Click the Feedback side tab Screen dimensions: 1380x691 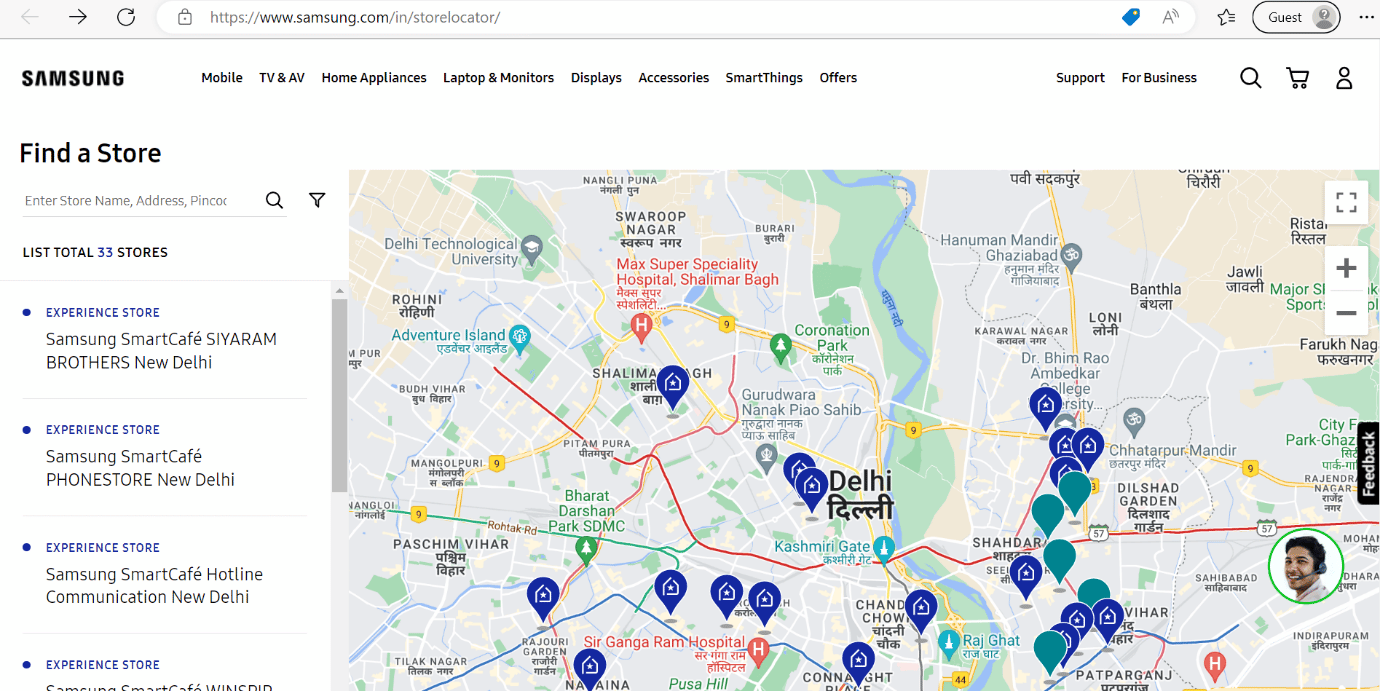pyautogui.click(x=1368, y=463)
